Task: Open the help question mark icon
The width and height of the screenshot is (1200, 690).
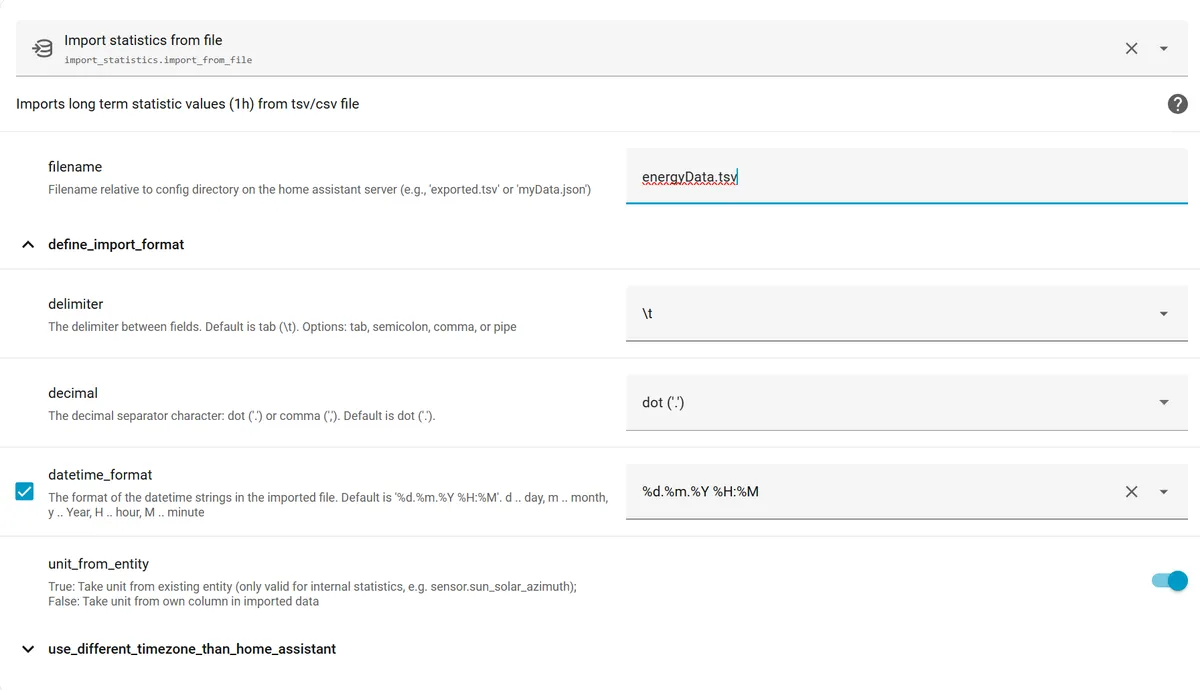Action: (1178, 104)
